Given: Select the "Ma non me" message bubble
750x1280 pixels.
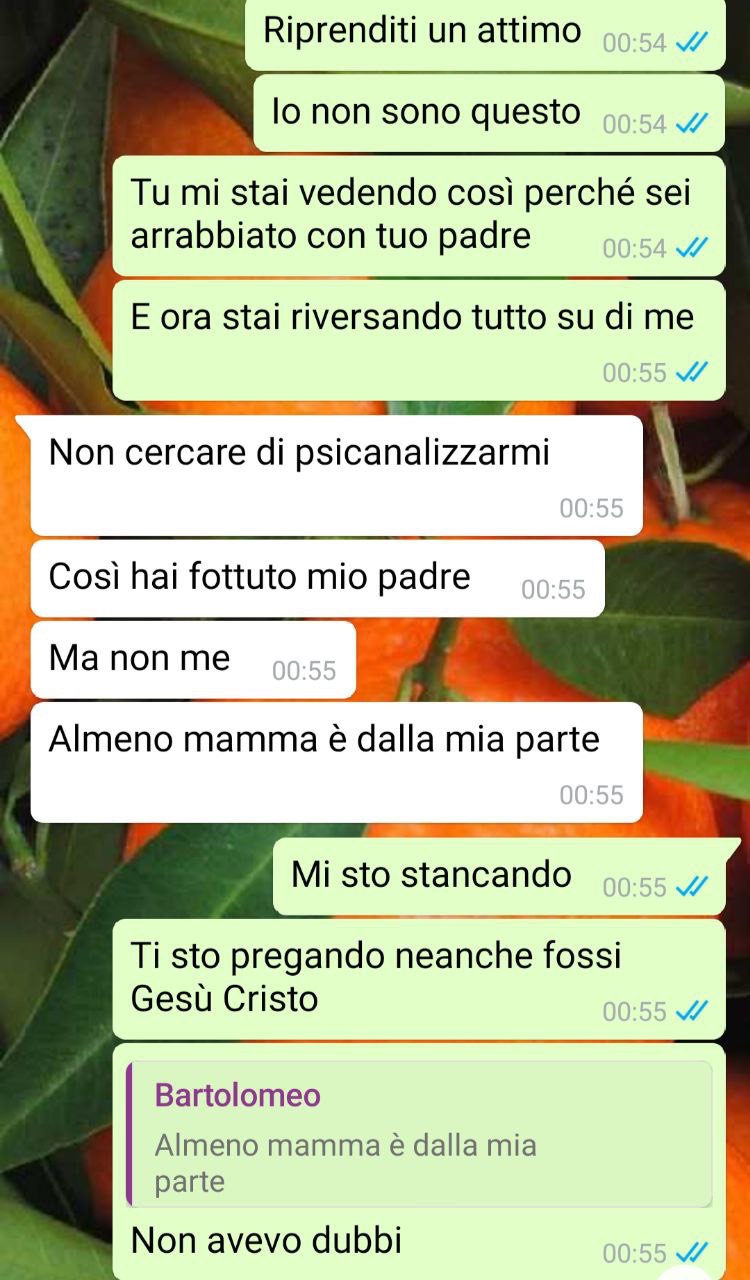Looking at the screenshot, I should pyautogui.click(x=193, y=659).
